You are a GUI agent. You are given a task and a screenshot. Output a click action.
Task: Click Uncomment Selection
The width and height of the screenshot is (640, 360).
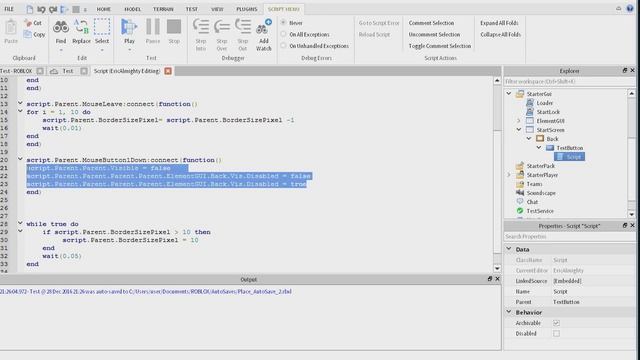pos(434,34)
